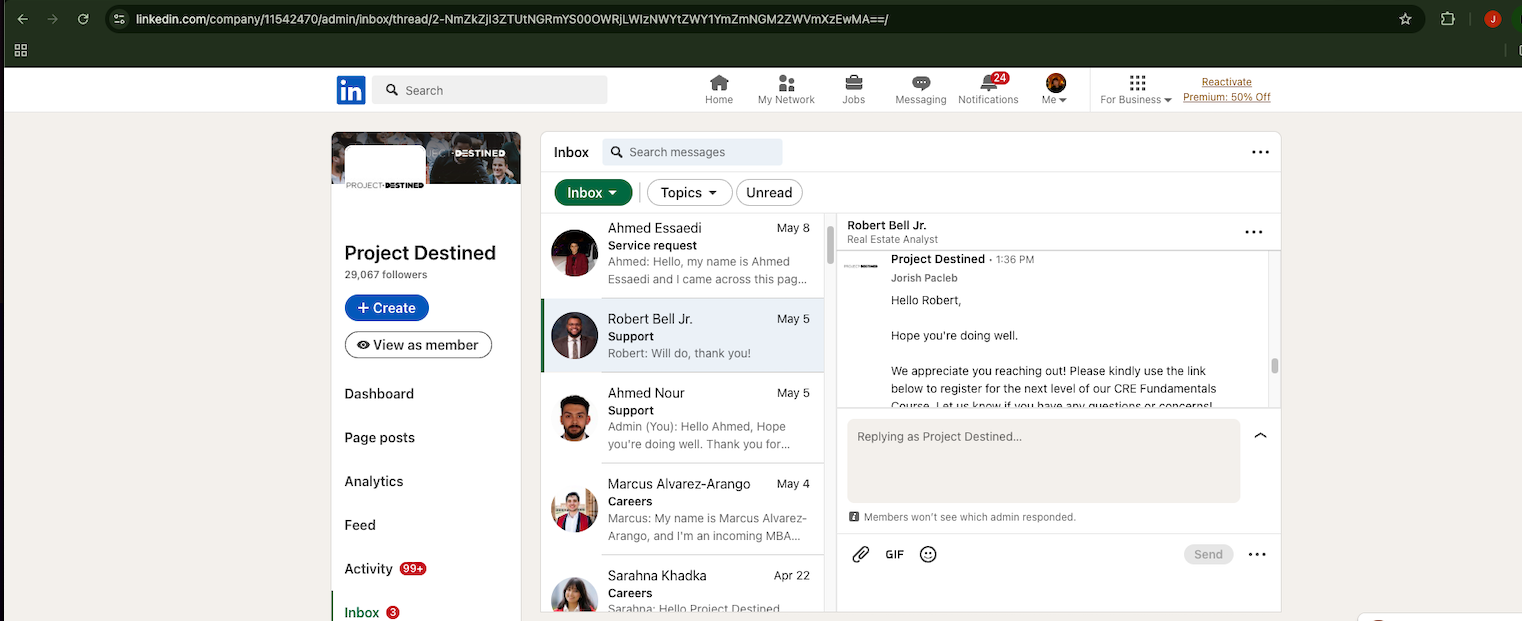Click Ahmed Nour's profile photo
1522x621 pixels.
click(574, 418)
